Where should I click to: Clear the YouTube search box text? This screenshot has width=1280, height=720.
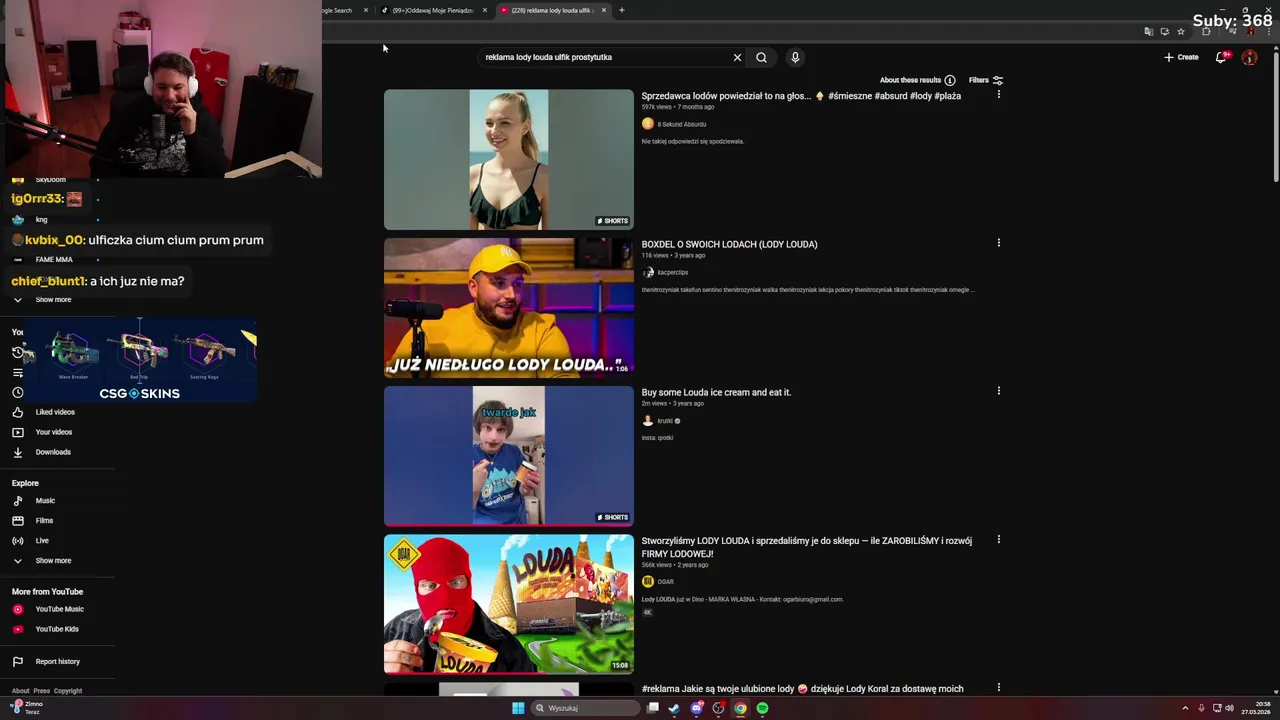(737, 57)
